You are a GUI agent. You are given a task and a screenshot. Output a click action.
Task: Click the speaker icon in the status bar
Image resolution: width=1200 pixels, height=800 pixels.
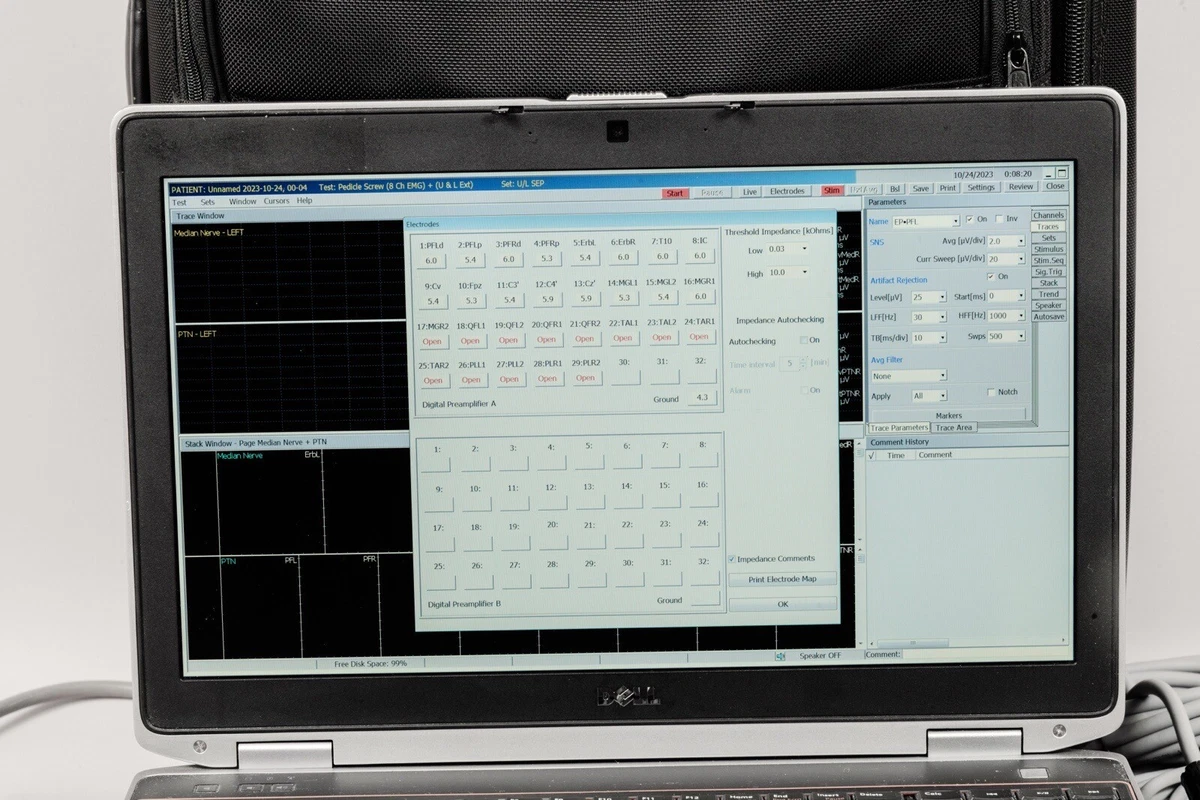click(780, 656)
